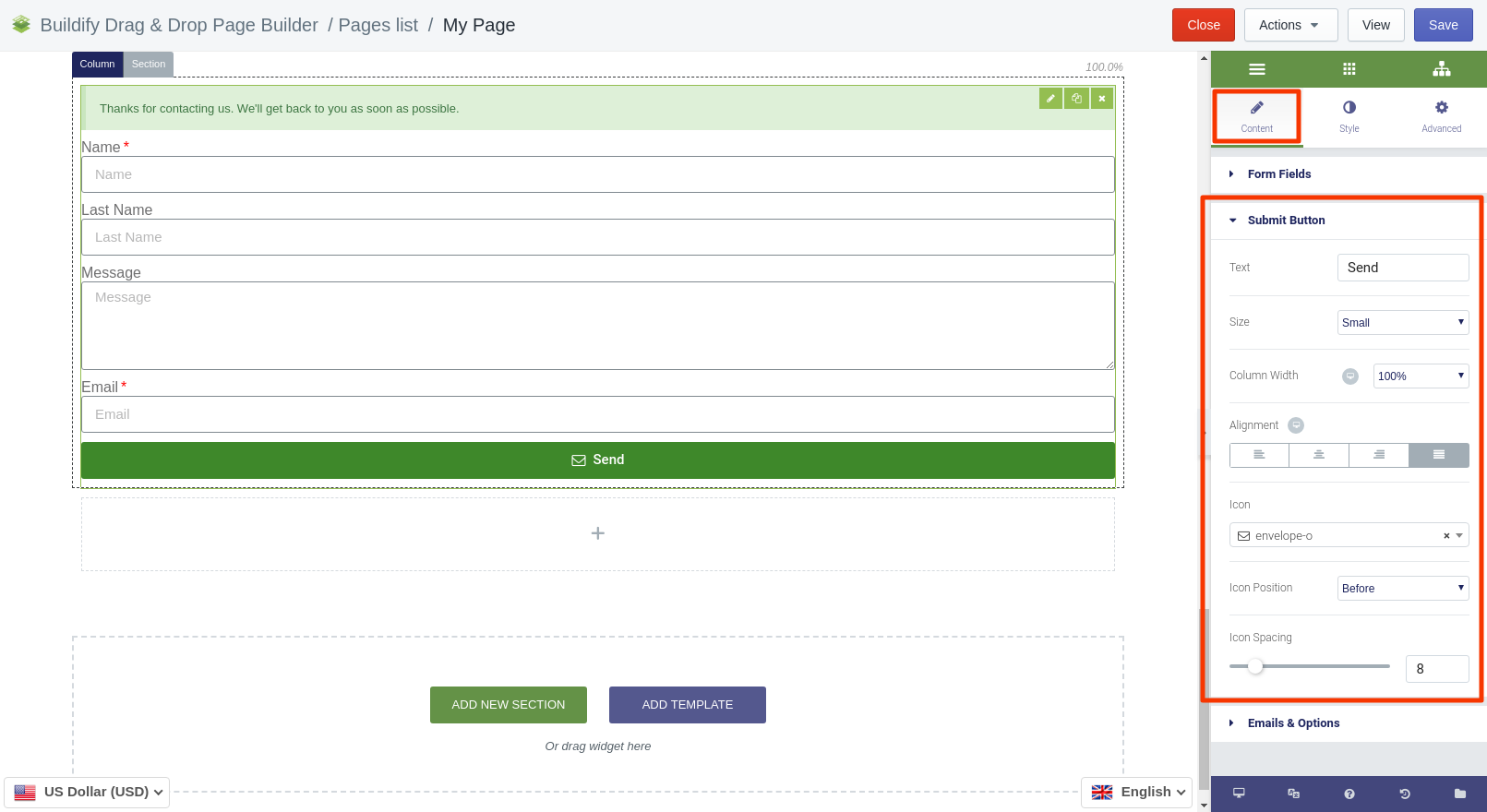1487x812 pixels.
Task: Click the translate language icon in footer
Action: click(1293, 794)
